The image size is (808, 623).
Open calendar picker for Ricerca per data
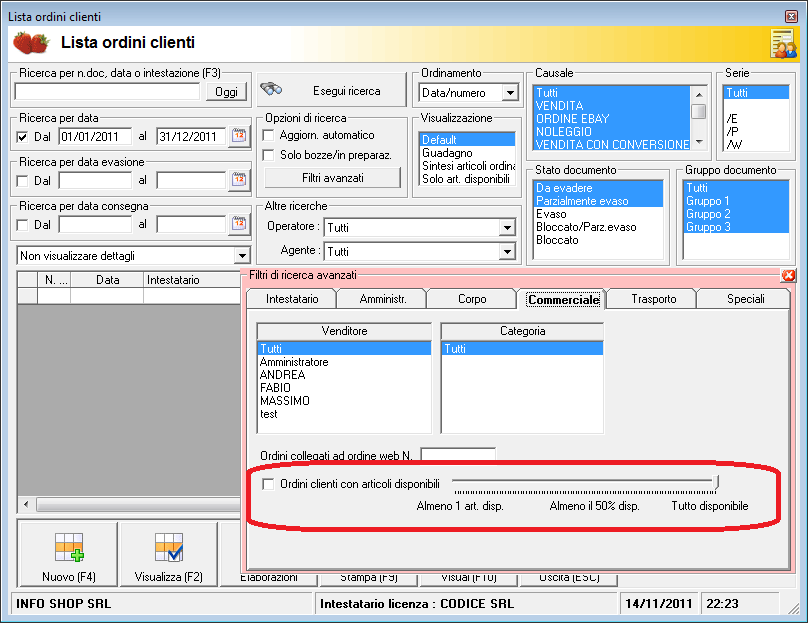pos(239,136)
